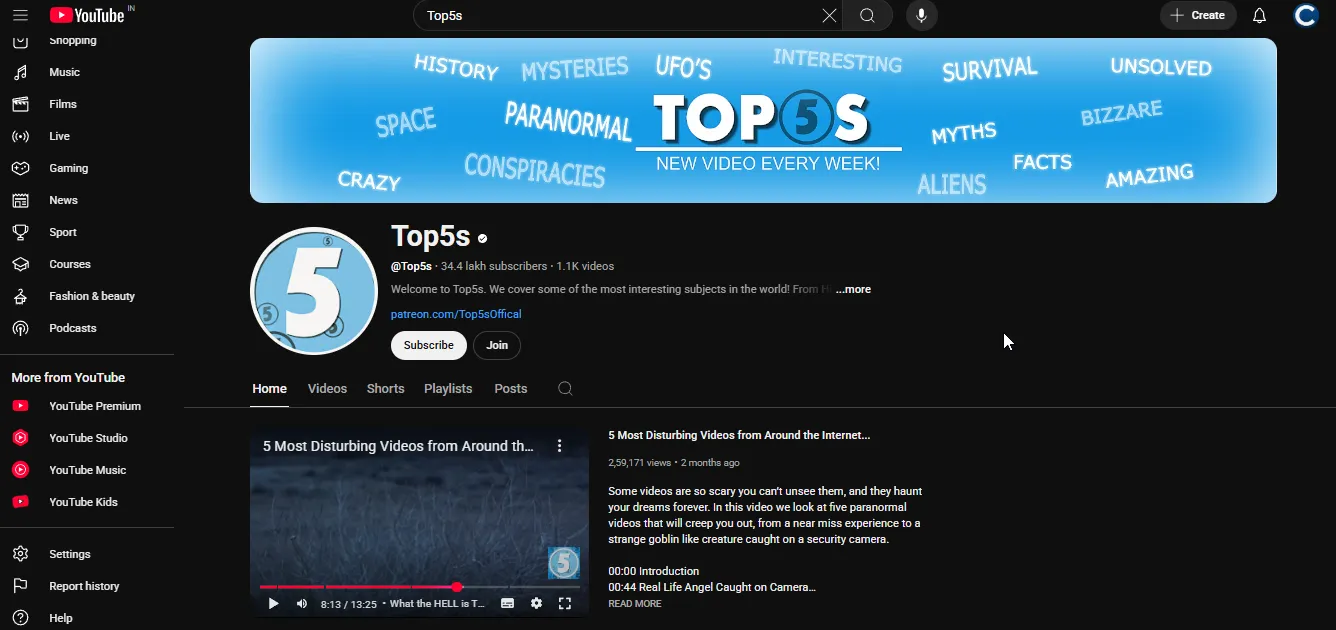Screen dimensions: 1336x630
Task: Open Shopping in the sidebar
Action: tap(87, 42)
